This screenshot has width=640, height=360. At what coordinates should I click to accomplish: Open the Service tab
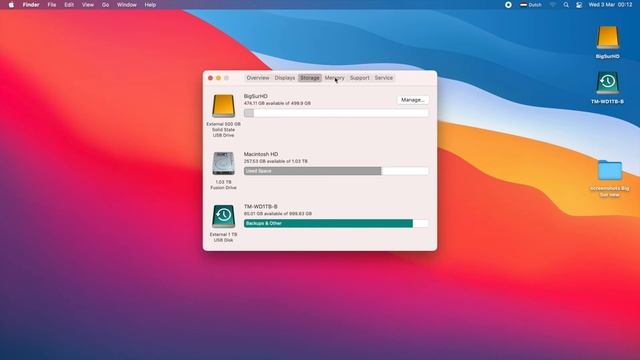click(x=384, y=78)
